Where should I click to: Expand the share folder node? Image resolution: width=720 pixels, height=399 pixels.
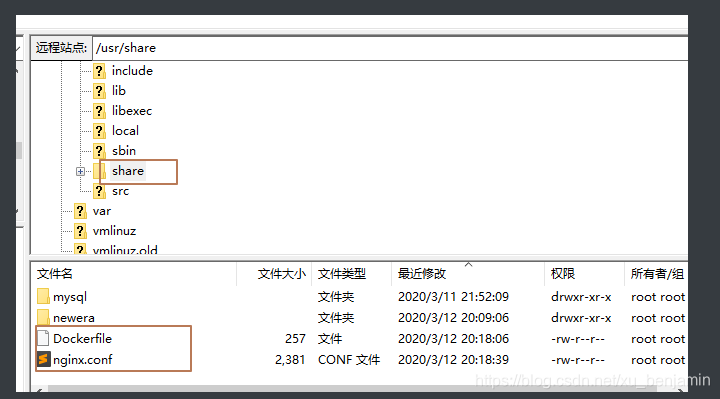click(x=80, y=171)
